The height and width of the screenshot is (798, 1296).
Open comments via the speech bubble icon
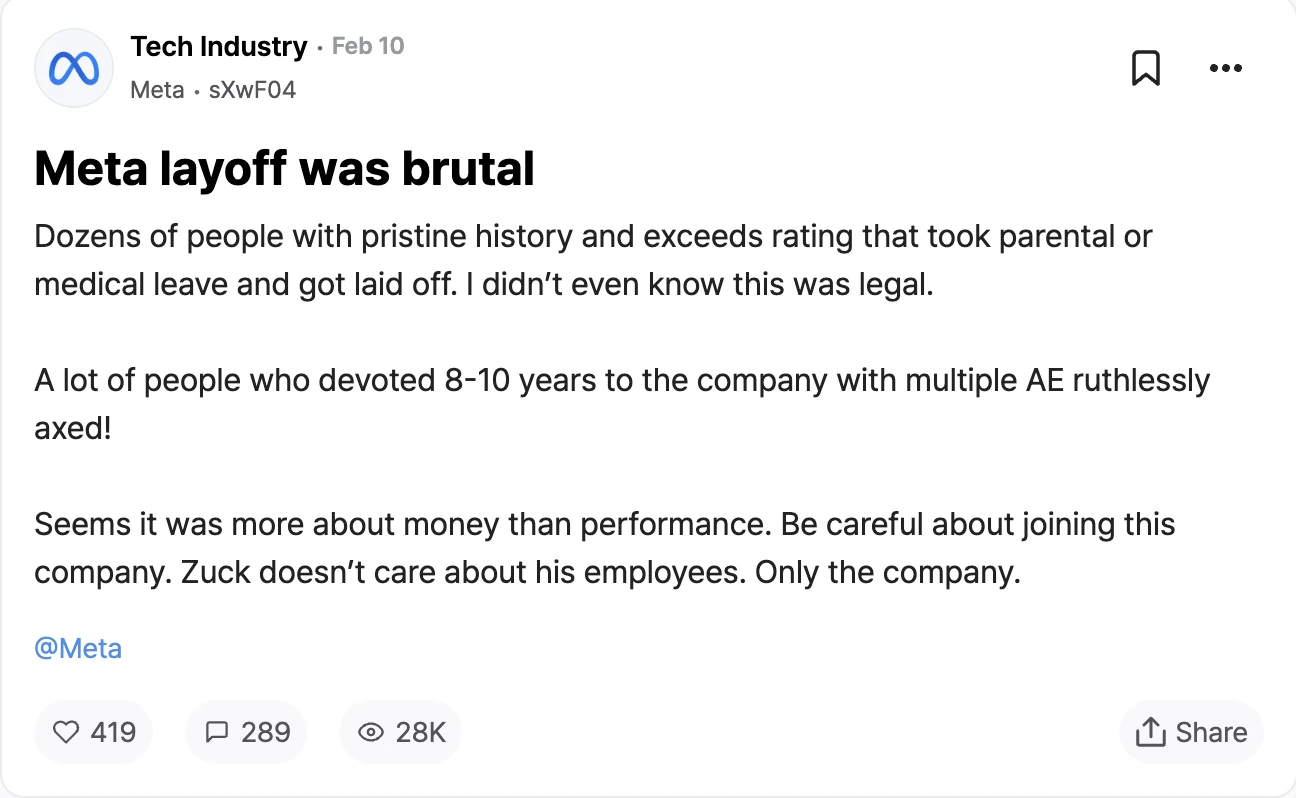coord(216,732)
